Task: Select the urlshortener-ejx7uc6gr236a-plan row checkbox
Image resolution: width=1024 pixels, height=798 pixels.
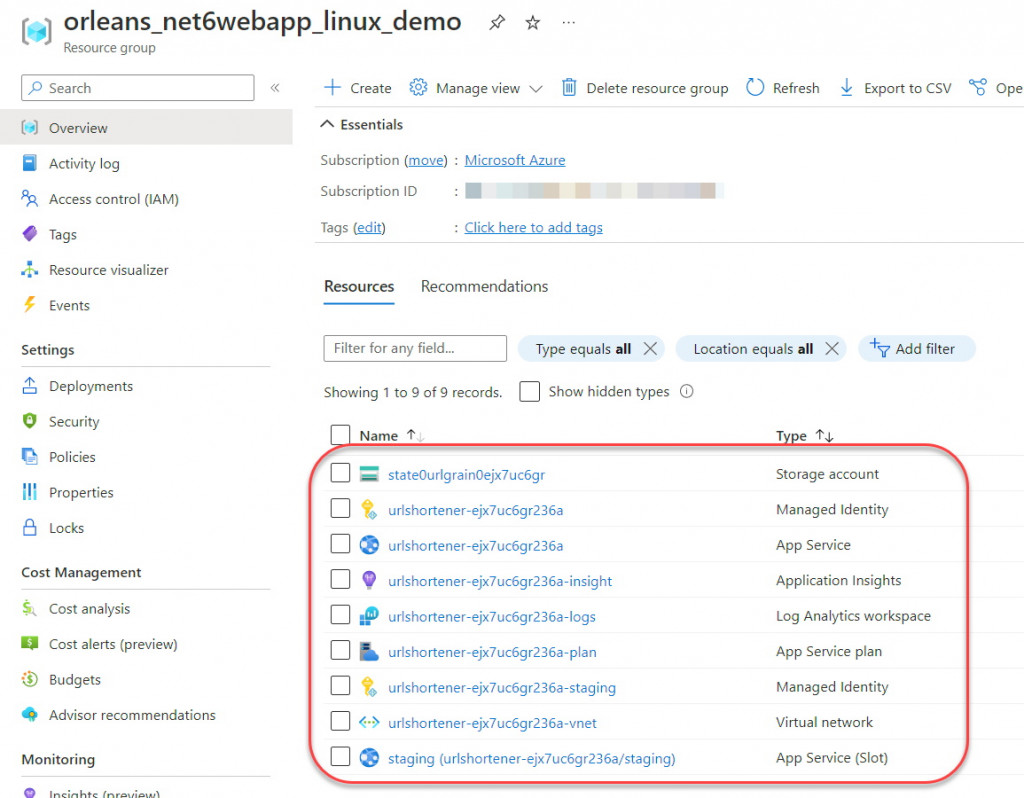Action: 340,650
